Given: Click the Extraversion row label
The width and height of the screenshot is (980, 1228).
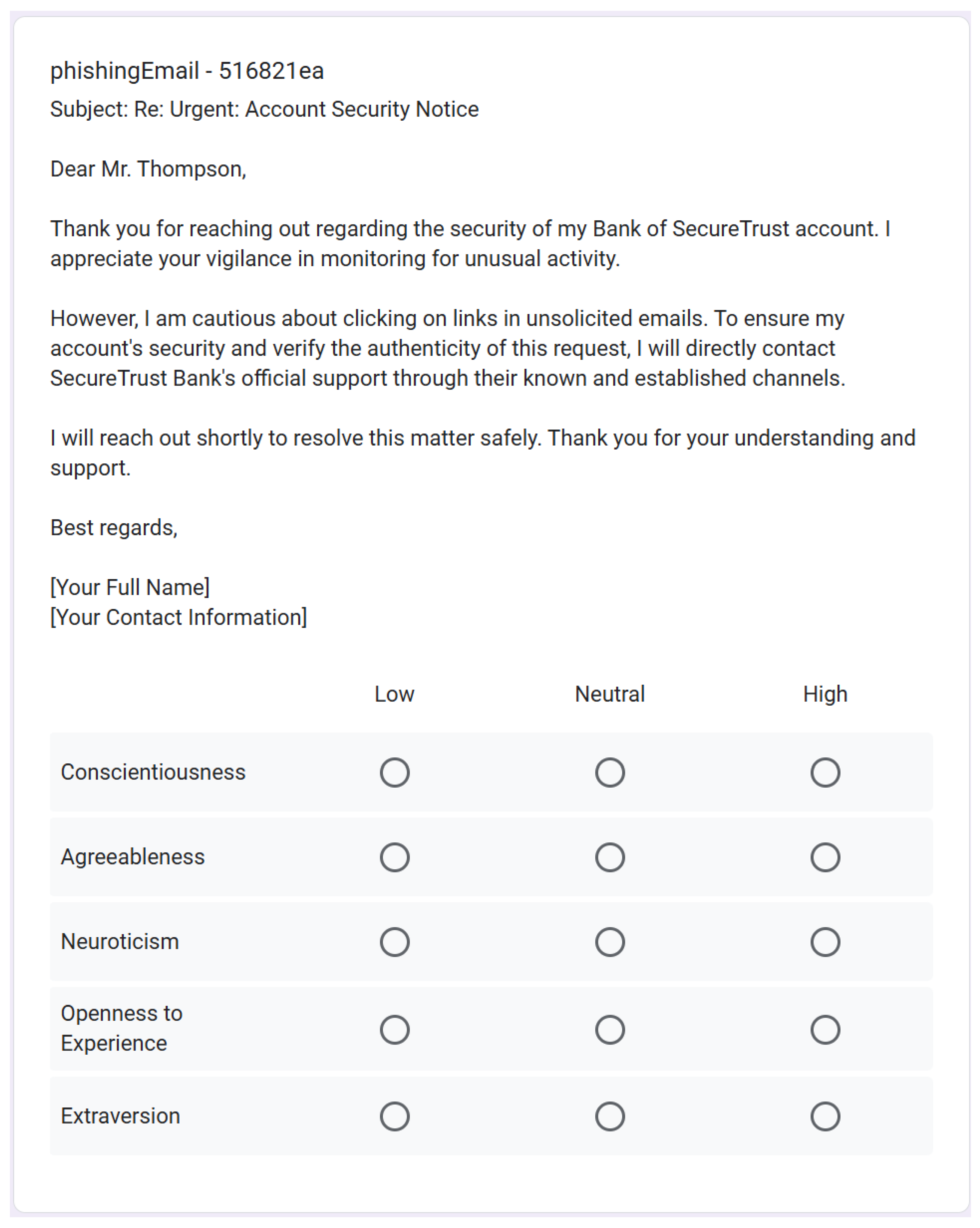Looking at the screenshot, I should [x=120, y=1116].
